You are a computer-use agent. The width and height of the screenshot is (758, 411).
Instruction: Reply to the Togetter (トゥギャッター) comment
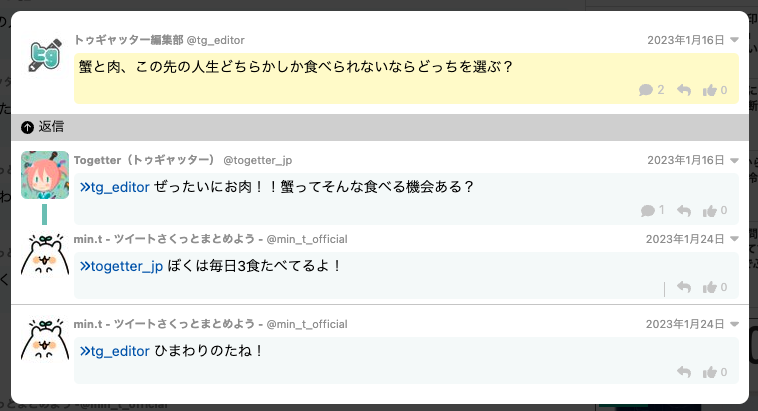tap(684, 210)
